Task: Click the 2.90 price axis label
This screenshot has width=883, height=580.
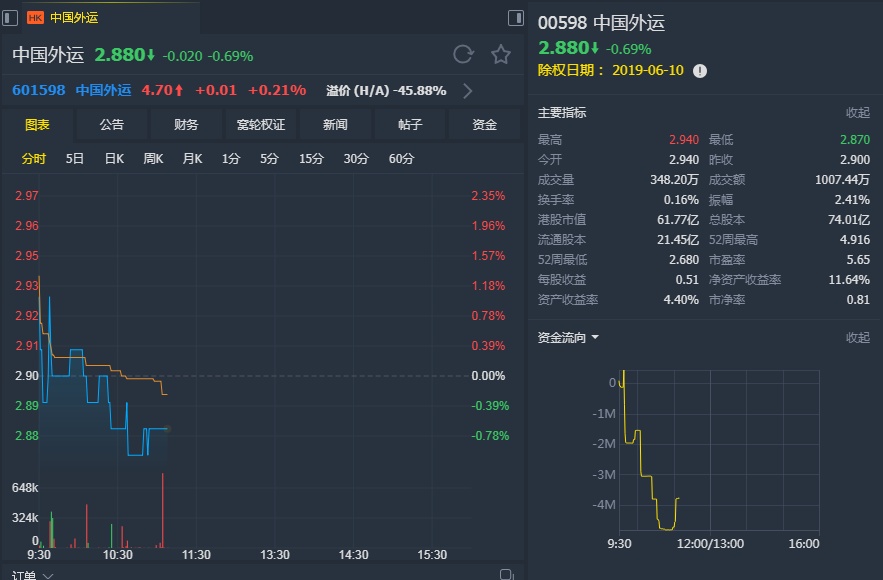Action: (x=26, y=376)
